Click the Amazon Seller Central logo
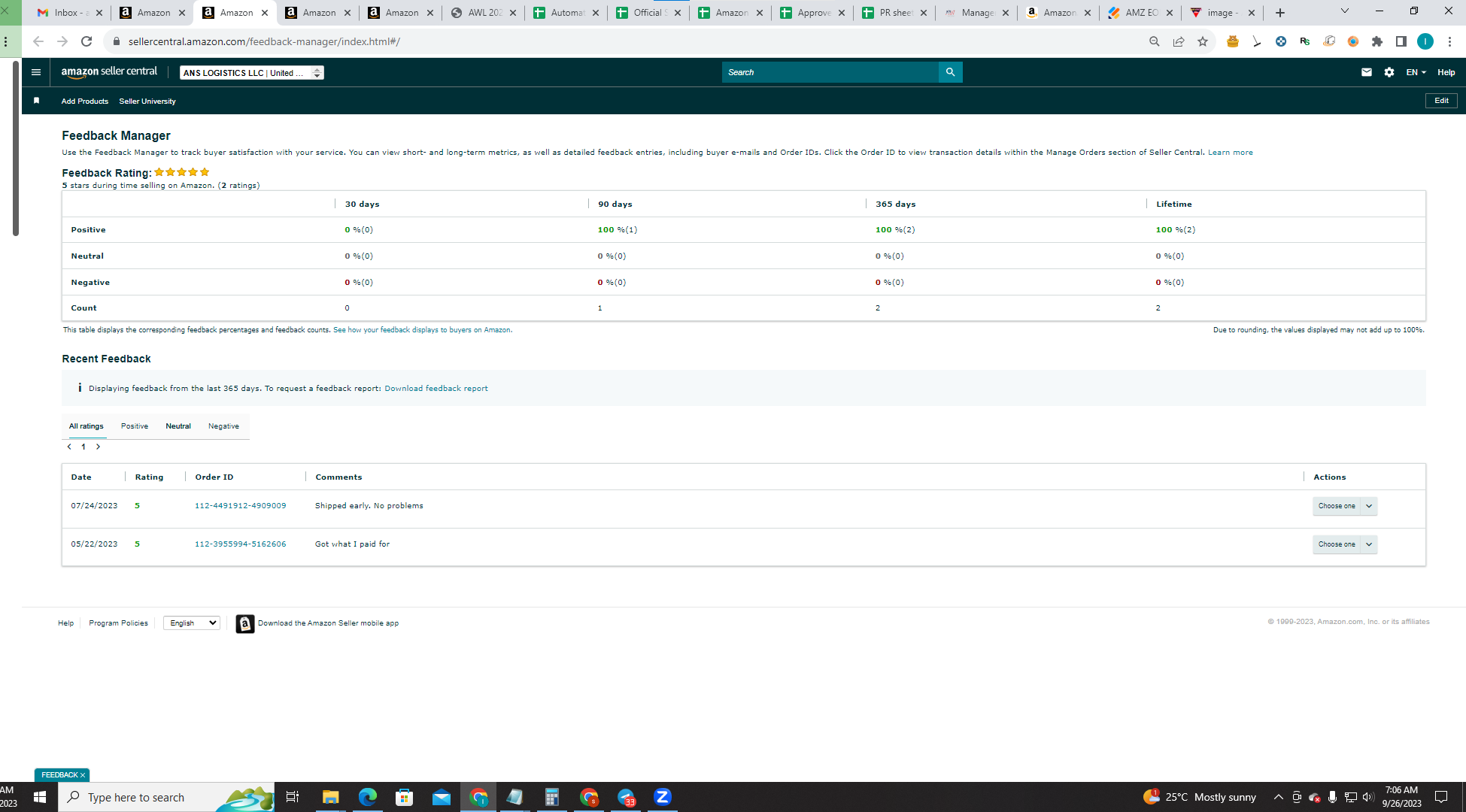This screenshot has width=1466, height=812. point(109,72)
